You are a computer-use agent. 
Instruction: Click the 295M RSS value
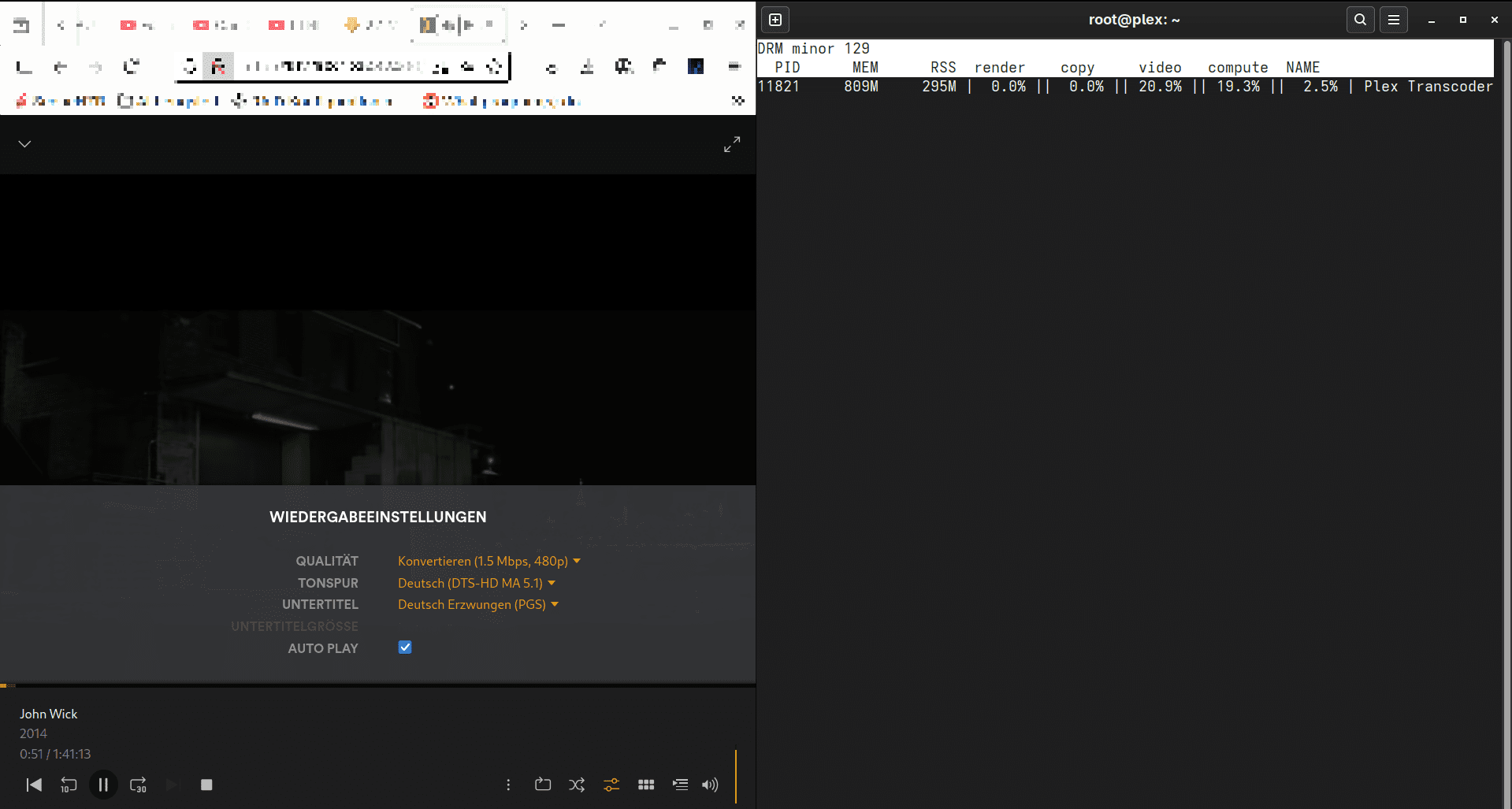(939, 87)
